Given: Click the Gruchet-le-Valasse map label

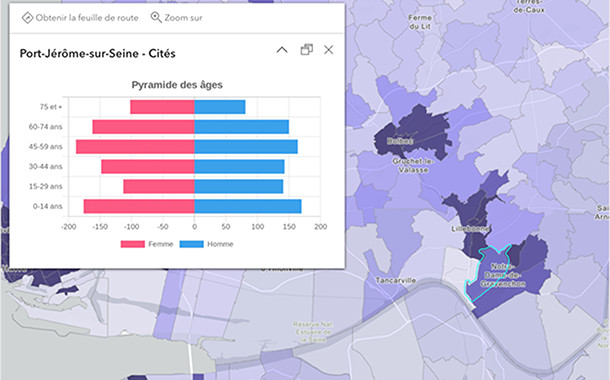Looking at the screenshot, I should click(413, 166).
